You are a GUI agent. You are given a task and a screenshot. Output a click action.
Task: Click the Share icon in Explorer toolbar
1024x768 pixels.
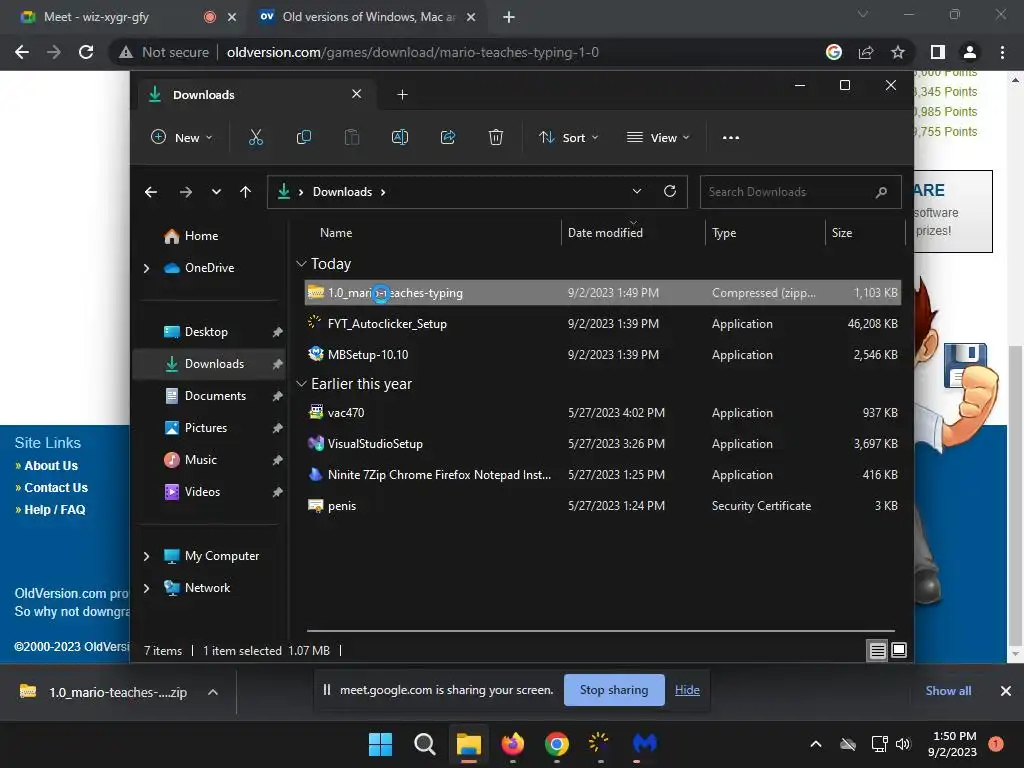click(x=448, y=137)
